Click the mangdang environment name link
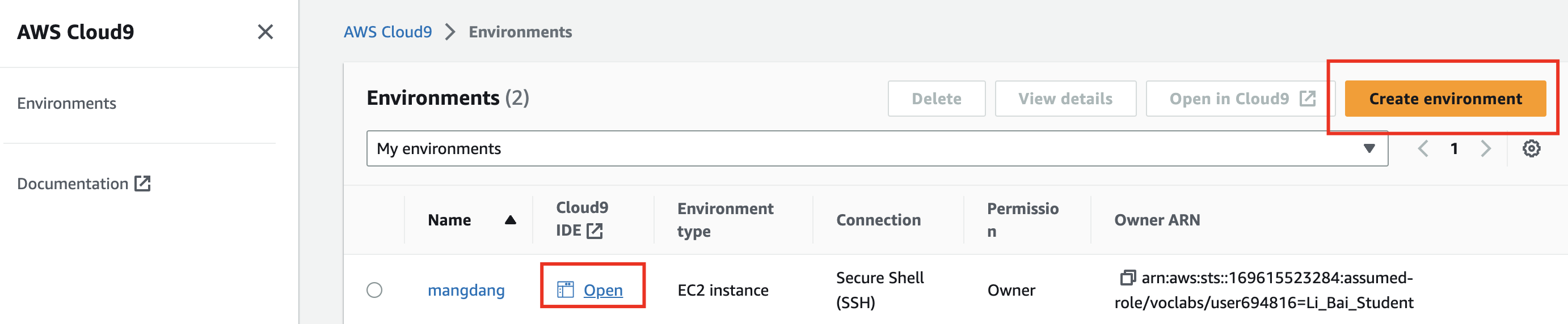Screen dimensions: 1568x324 (x=466, y=290)
